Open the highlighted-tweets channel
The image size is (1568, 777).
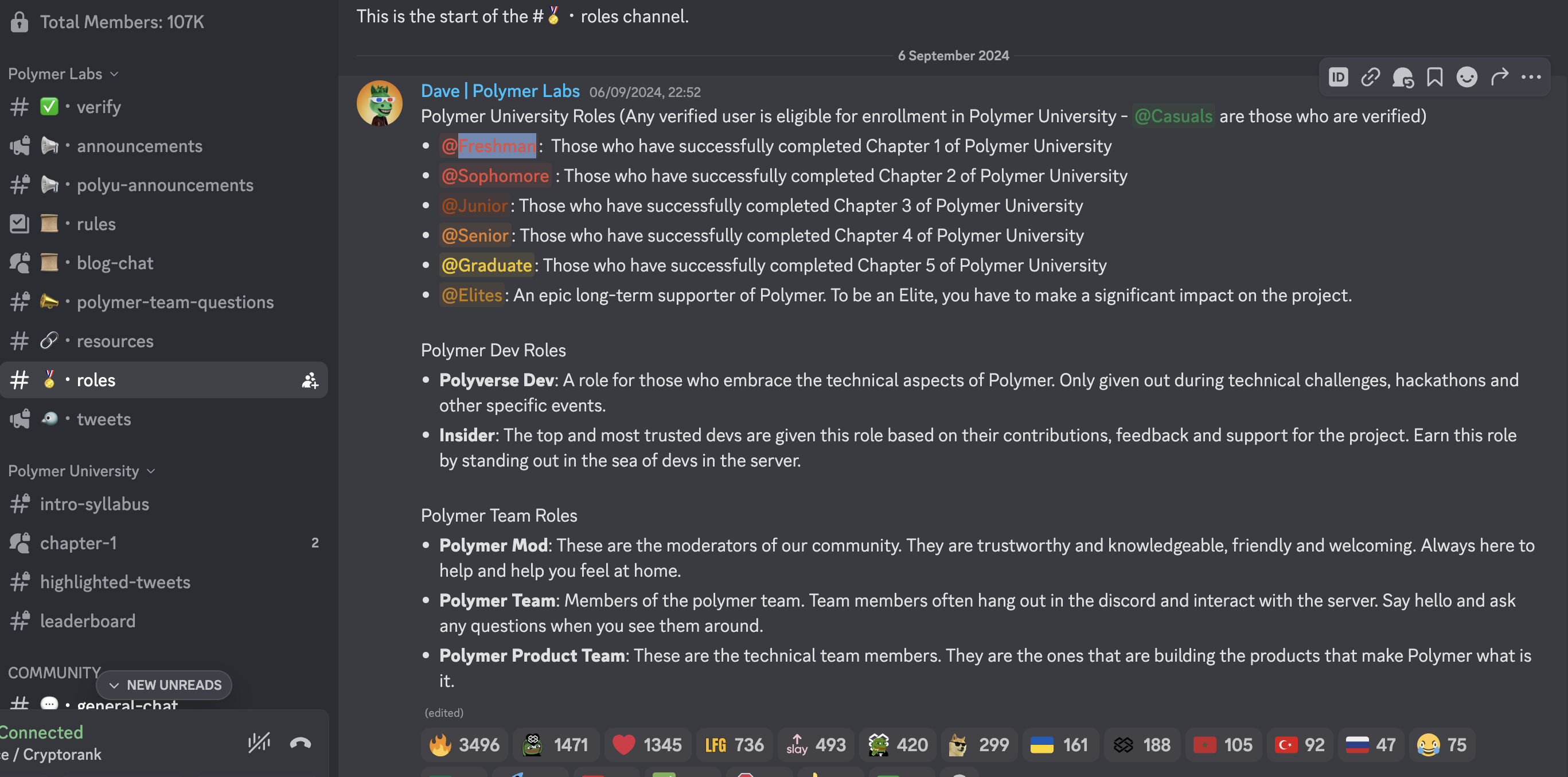pos(163,582)
